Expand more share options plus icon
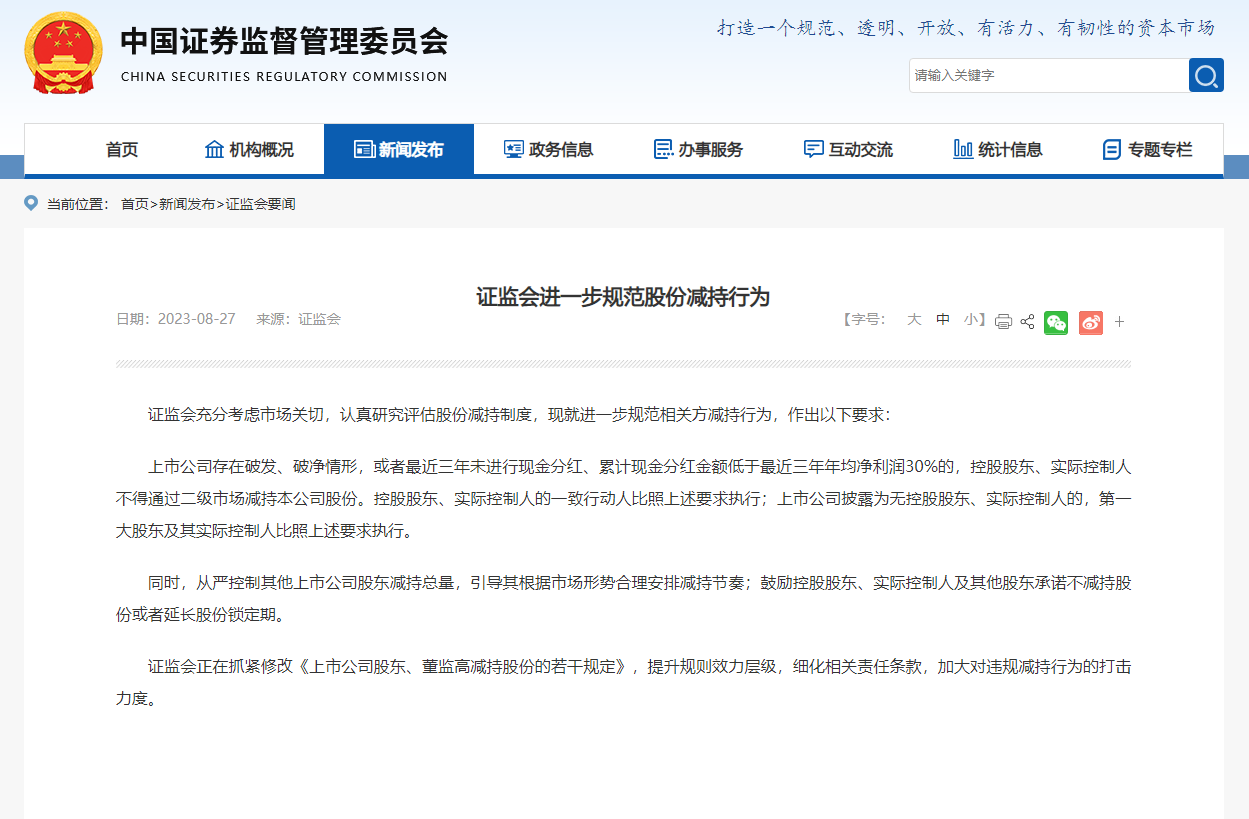This screenshot has width=1249, height=819. click(x=1120, y=322)
